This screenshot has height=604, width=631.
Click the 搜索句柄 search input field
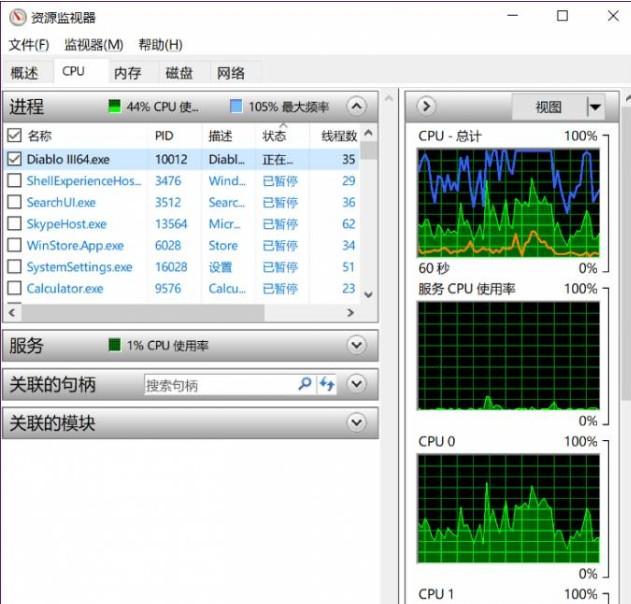pos(219,385)
